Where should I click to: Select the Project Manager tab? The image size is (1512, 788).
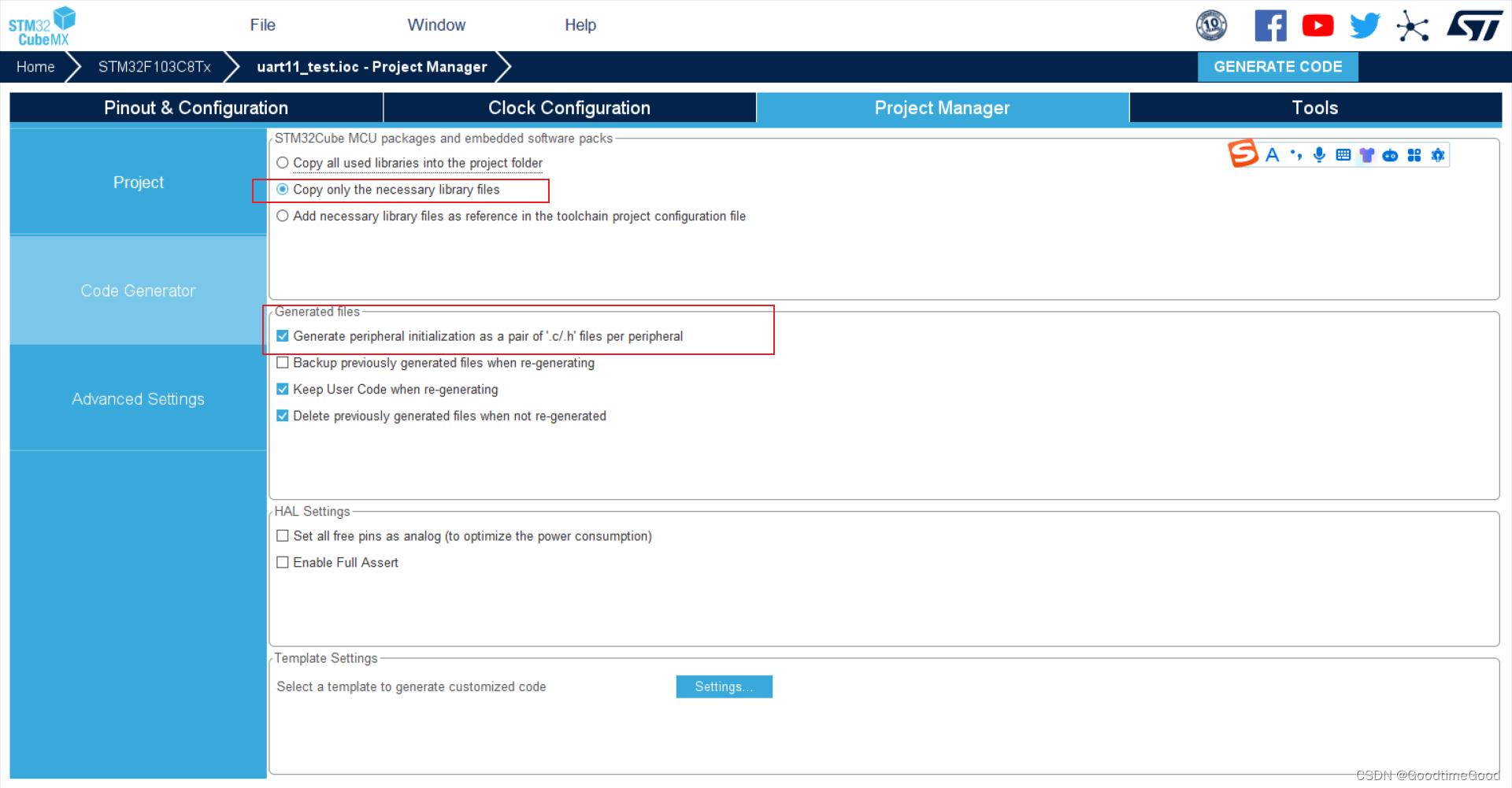[943, 108]
